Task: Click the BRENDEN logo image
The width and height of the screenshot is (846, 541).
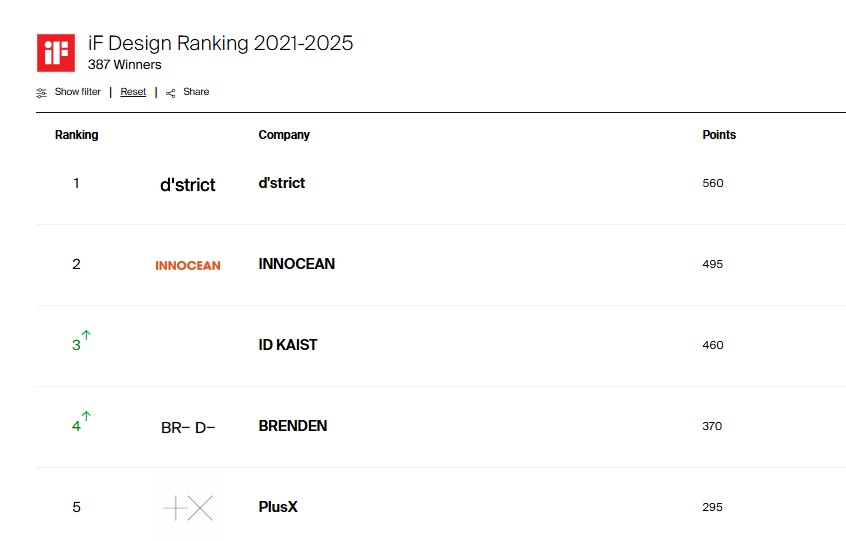Action: (x=188, y=427)
